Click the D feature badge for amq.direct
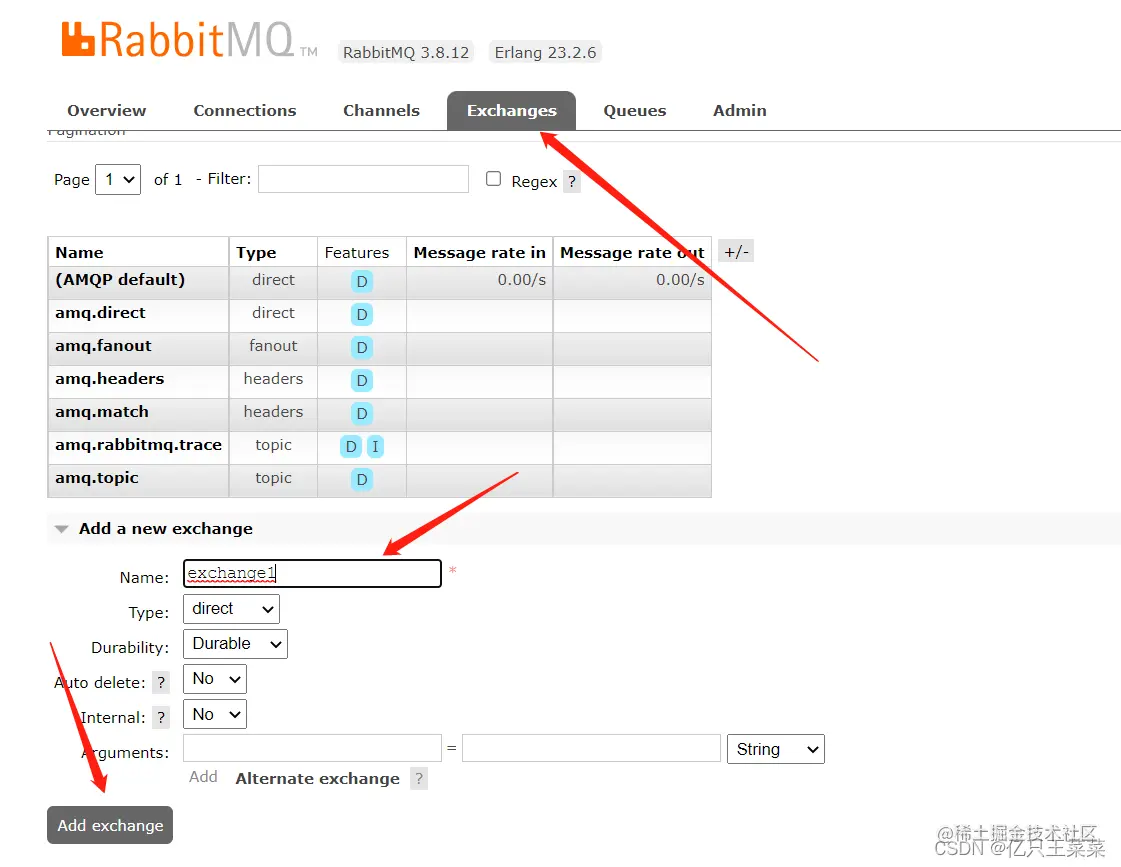 tap(362, 314)
